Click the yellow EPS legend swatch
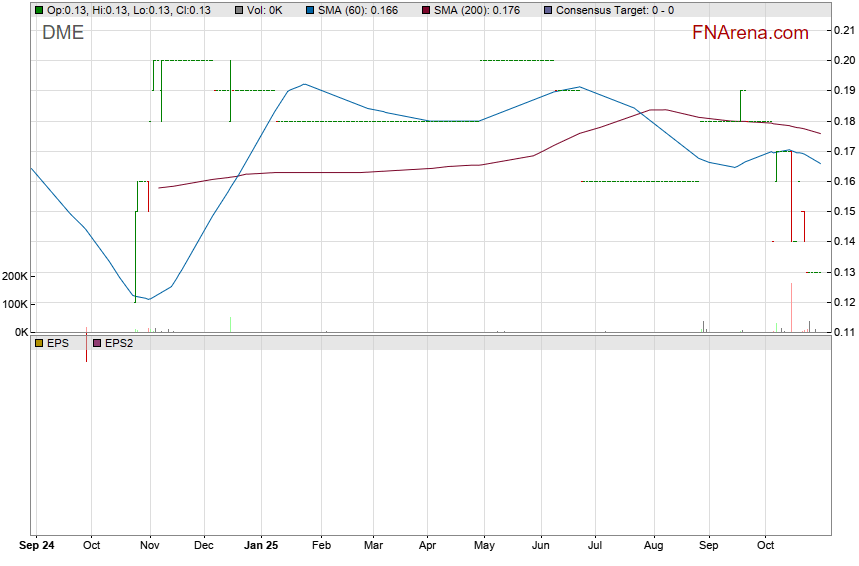This screenshot has height=566, width=859. 39,343
